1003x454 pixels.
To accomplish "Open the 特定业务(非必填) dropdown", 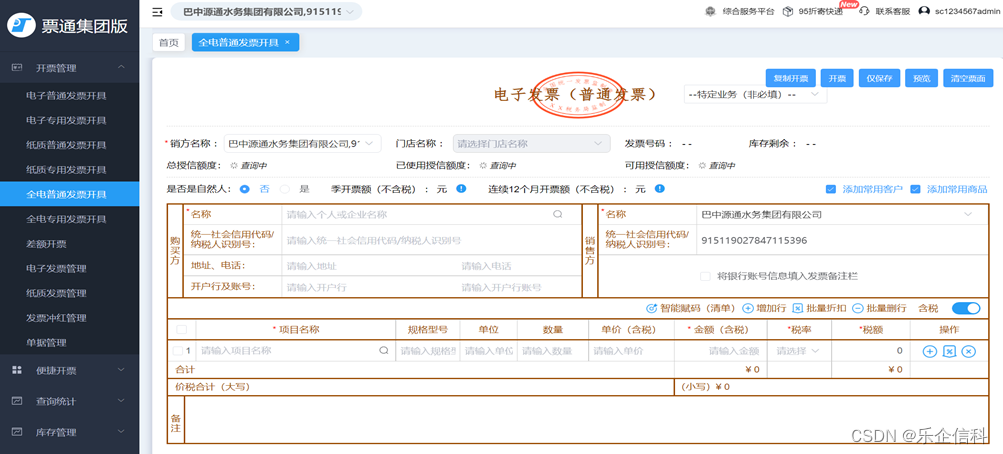I will [755, 94].
